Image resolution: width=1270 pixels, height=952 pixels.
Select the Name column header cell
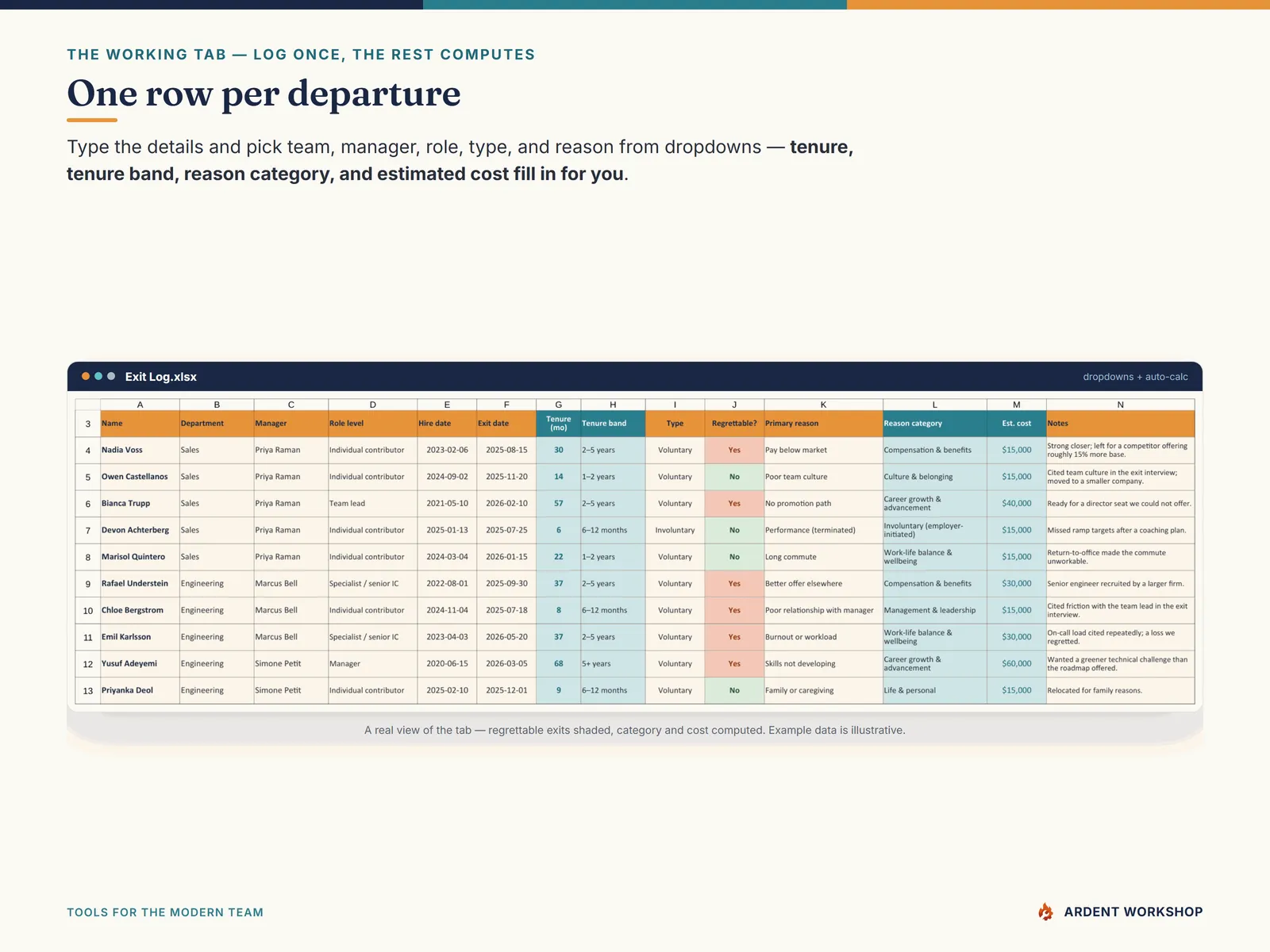140,424
